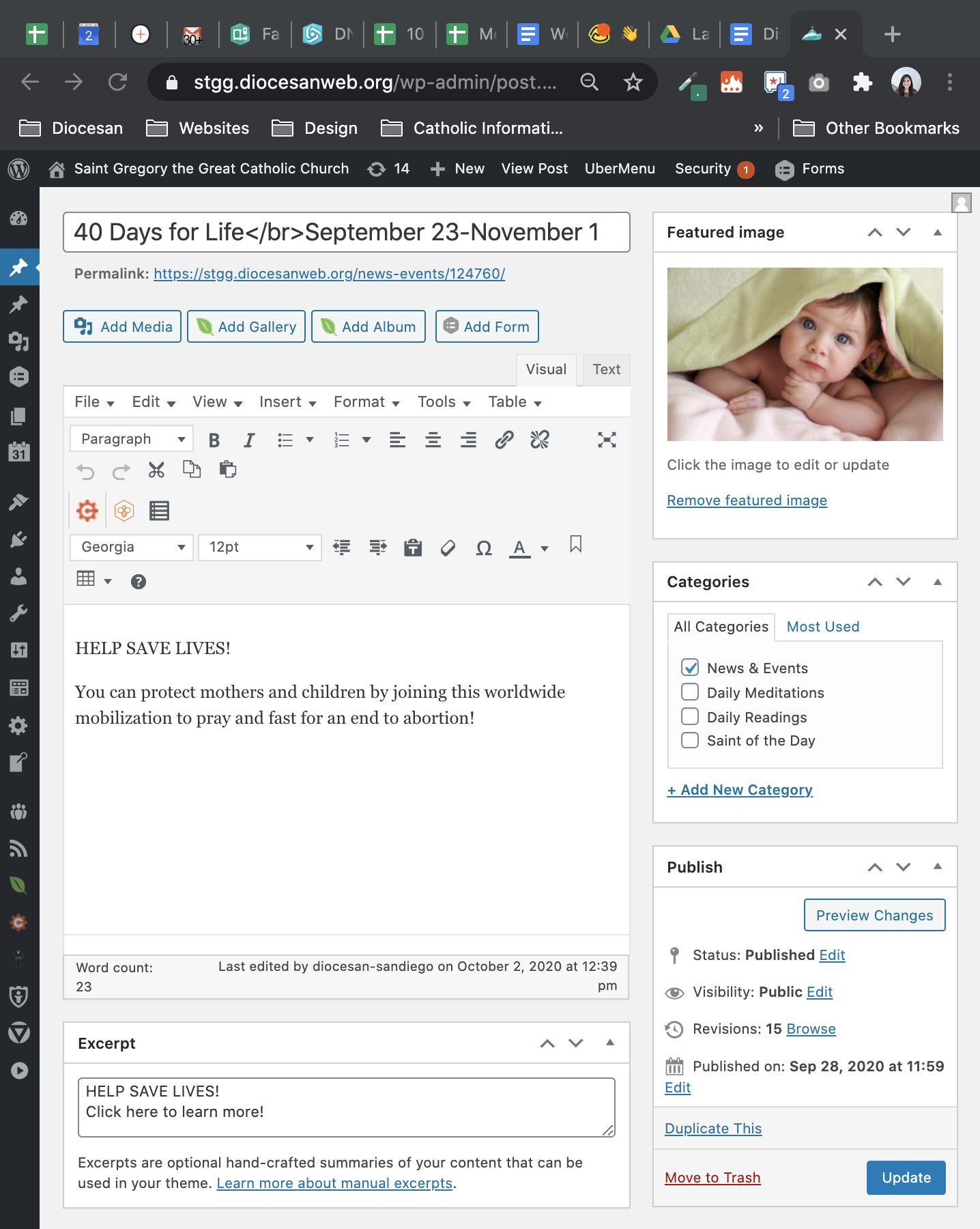Click the Bold formatting icon

point(214,440)
